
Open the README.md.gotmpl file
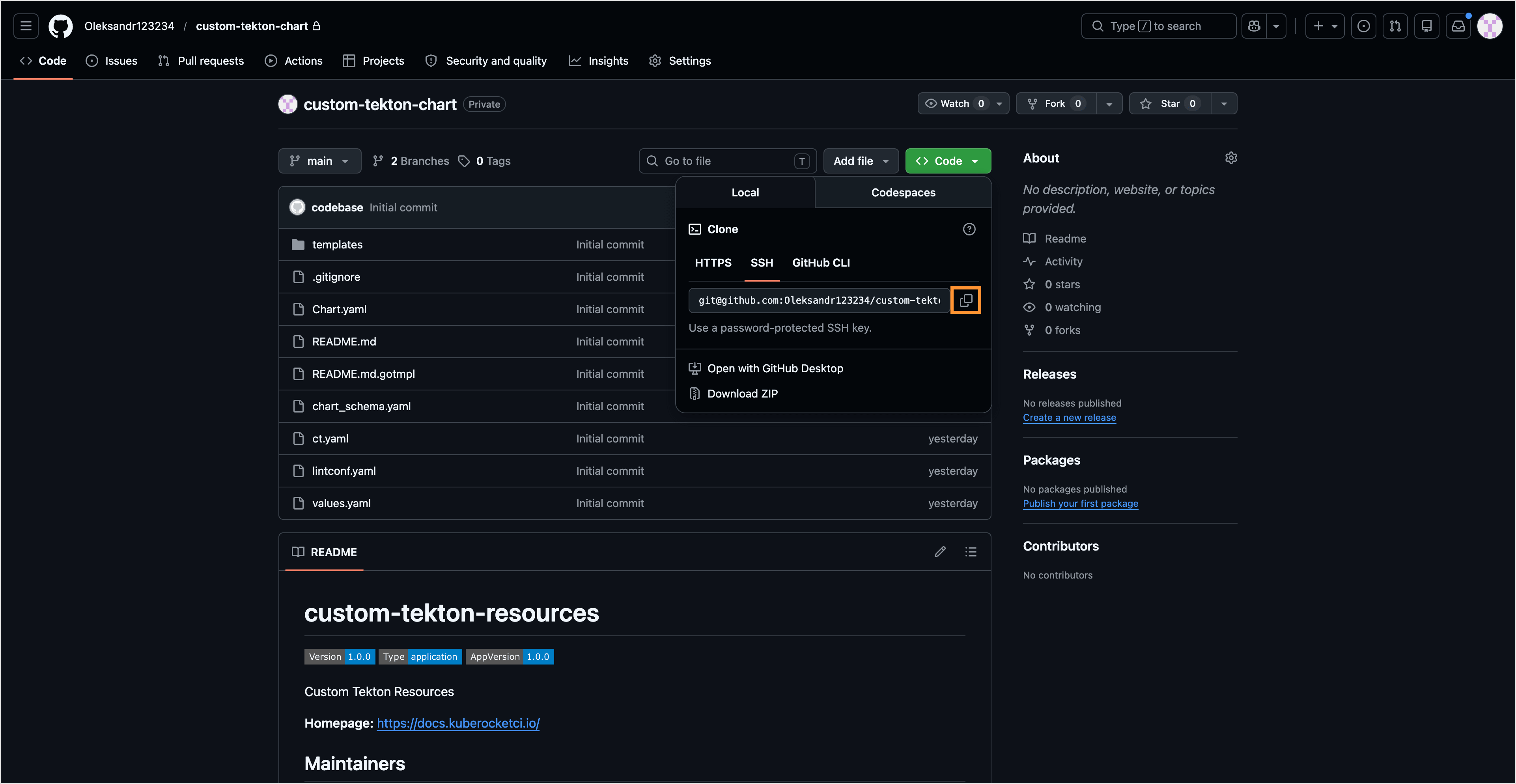(364, 374)
